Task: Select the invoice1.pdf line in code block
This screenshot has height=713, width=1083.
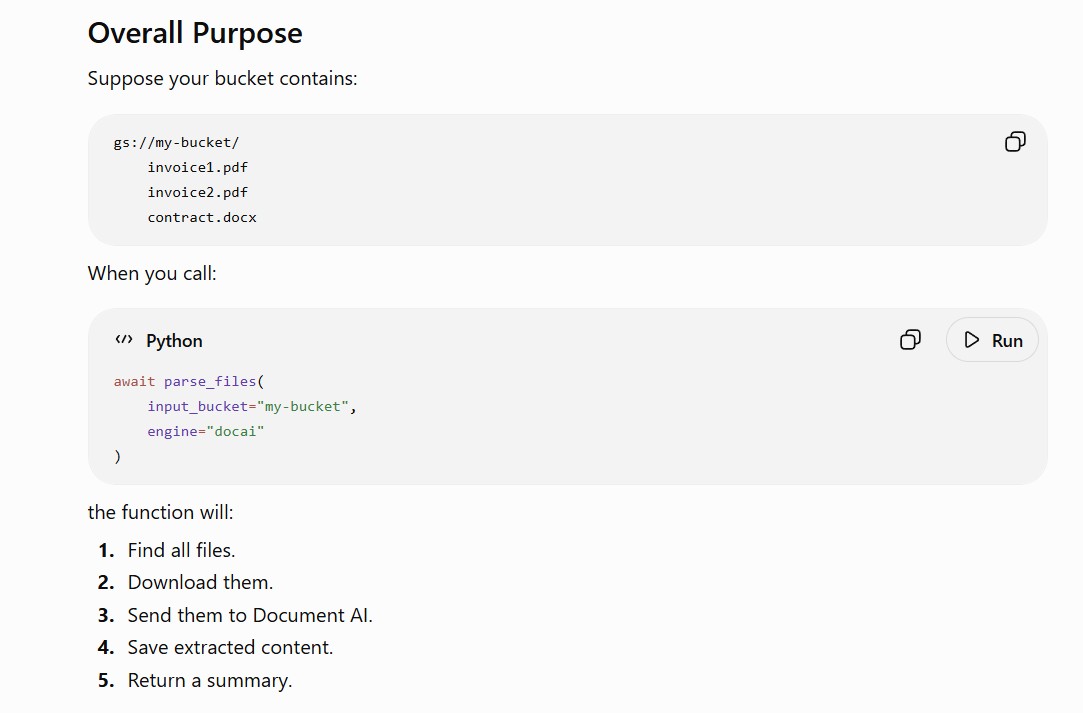Action: (198, 167)
